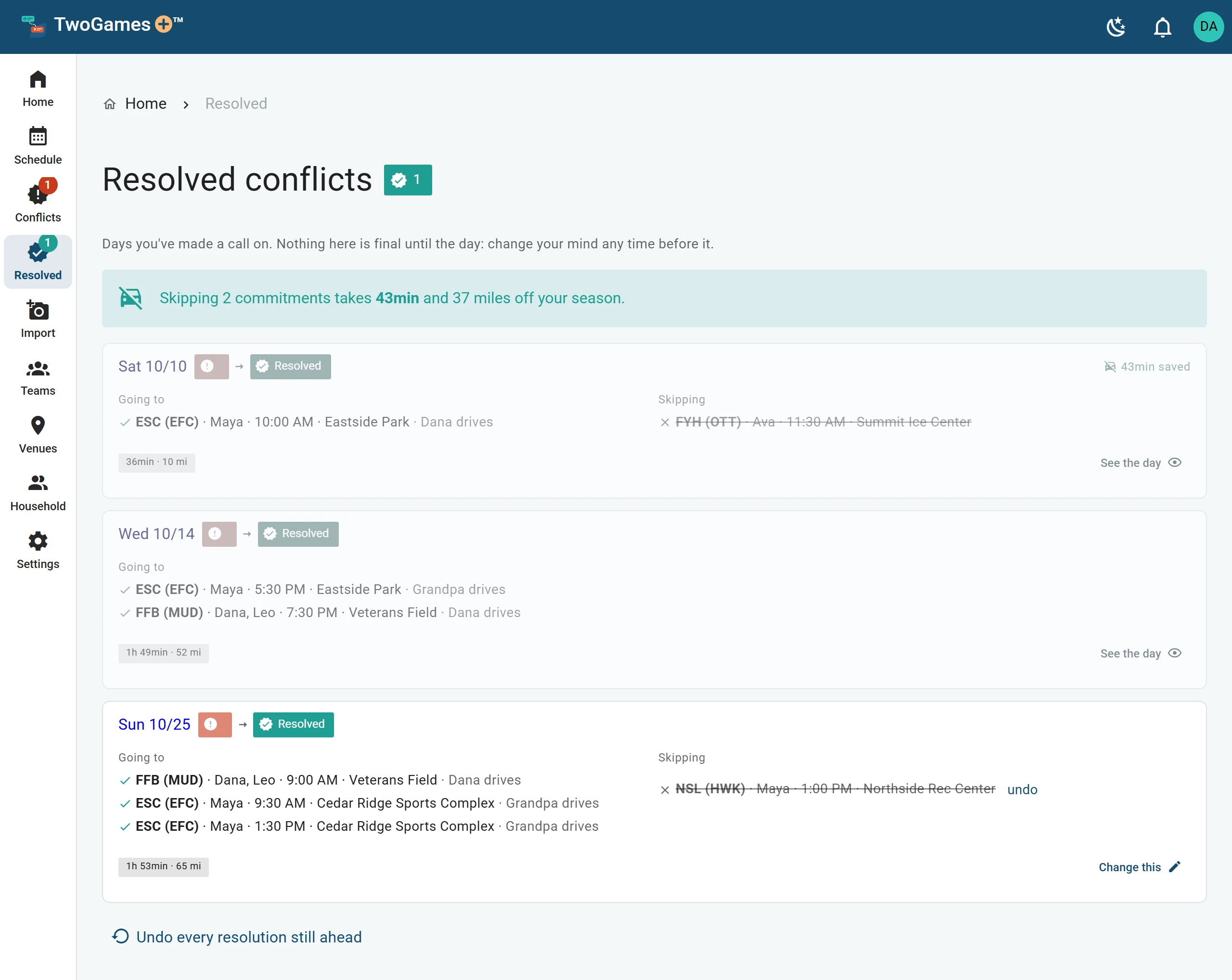Click skipped FYH (OTT) Ava entry
The width and height of the screenshot is (1232, 980).
815,422
